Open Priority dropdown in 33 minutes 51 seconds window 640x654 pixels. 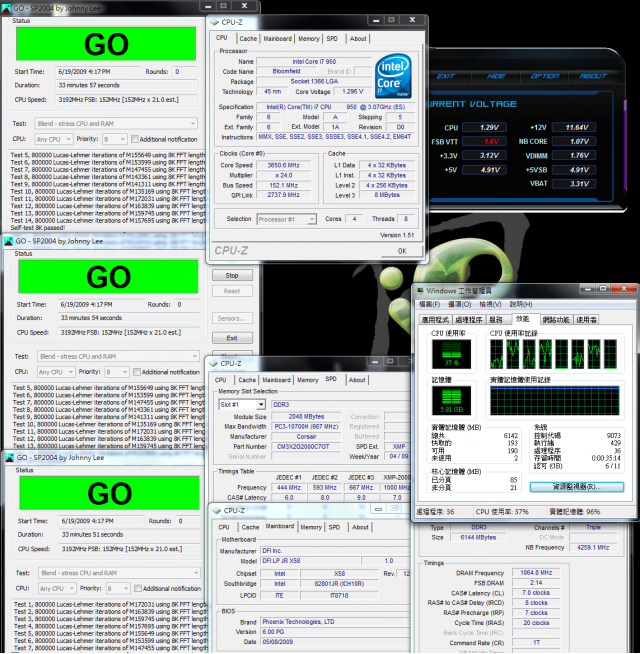[118, 588]
